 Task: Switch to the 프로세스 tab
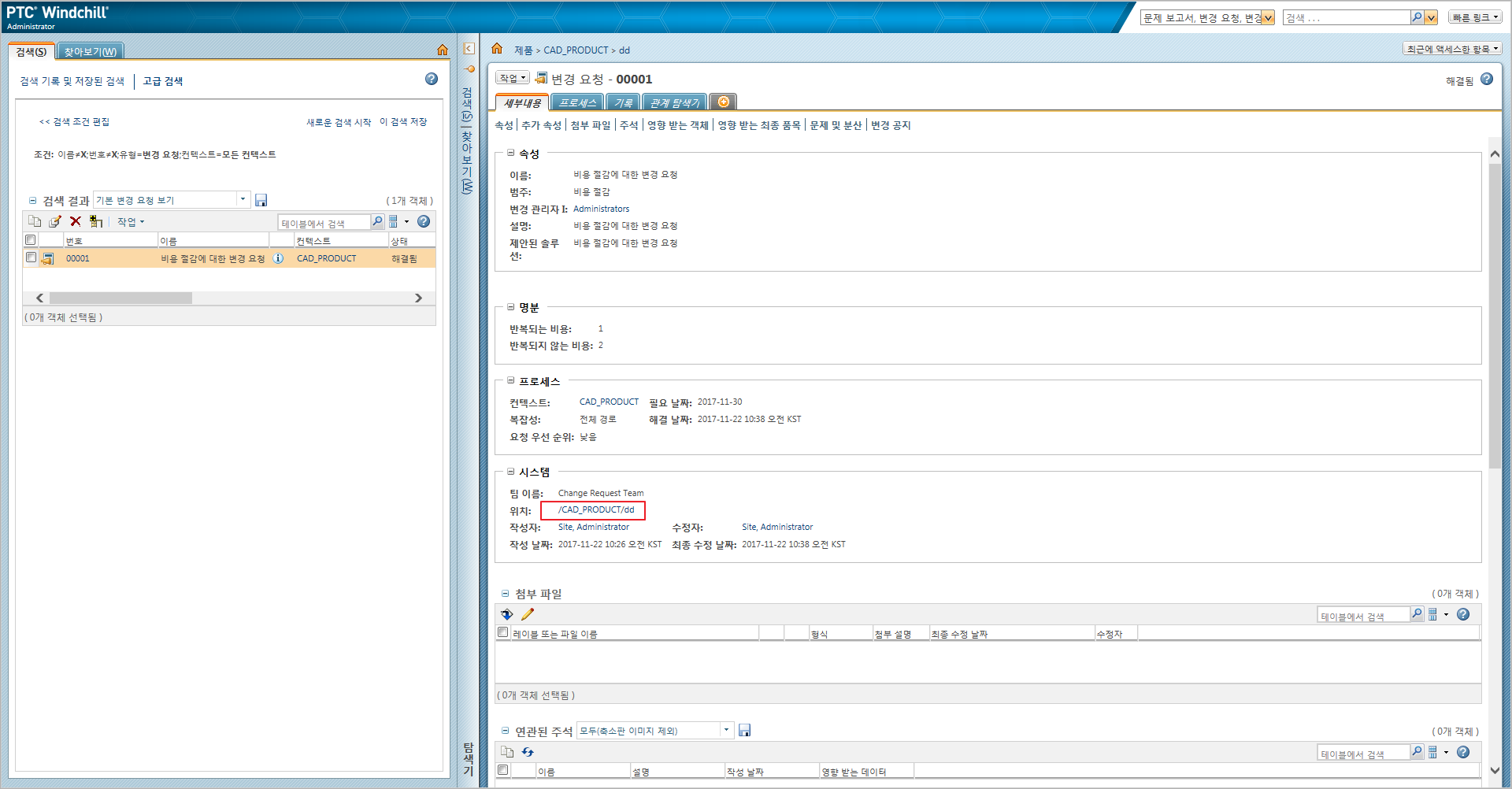[578, 102]
